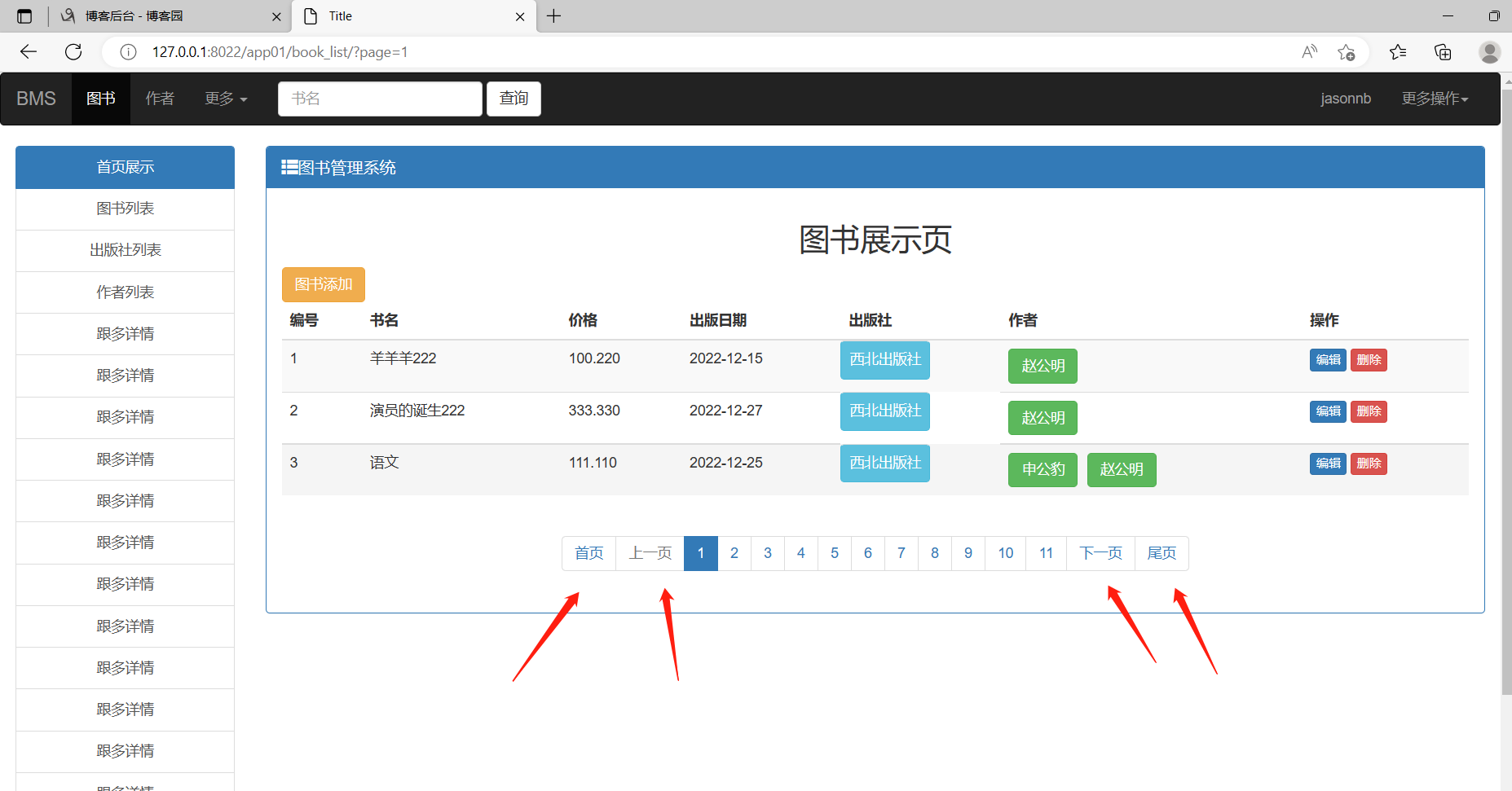Click the 图书展示页 heading
Image resolution: width=1512 pixels, height=791 pixels.
pos(875,239)
